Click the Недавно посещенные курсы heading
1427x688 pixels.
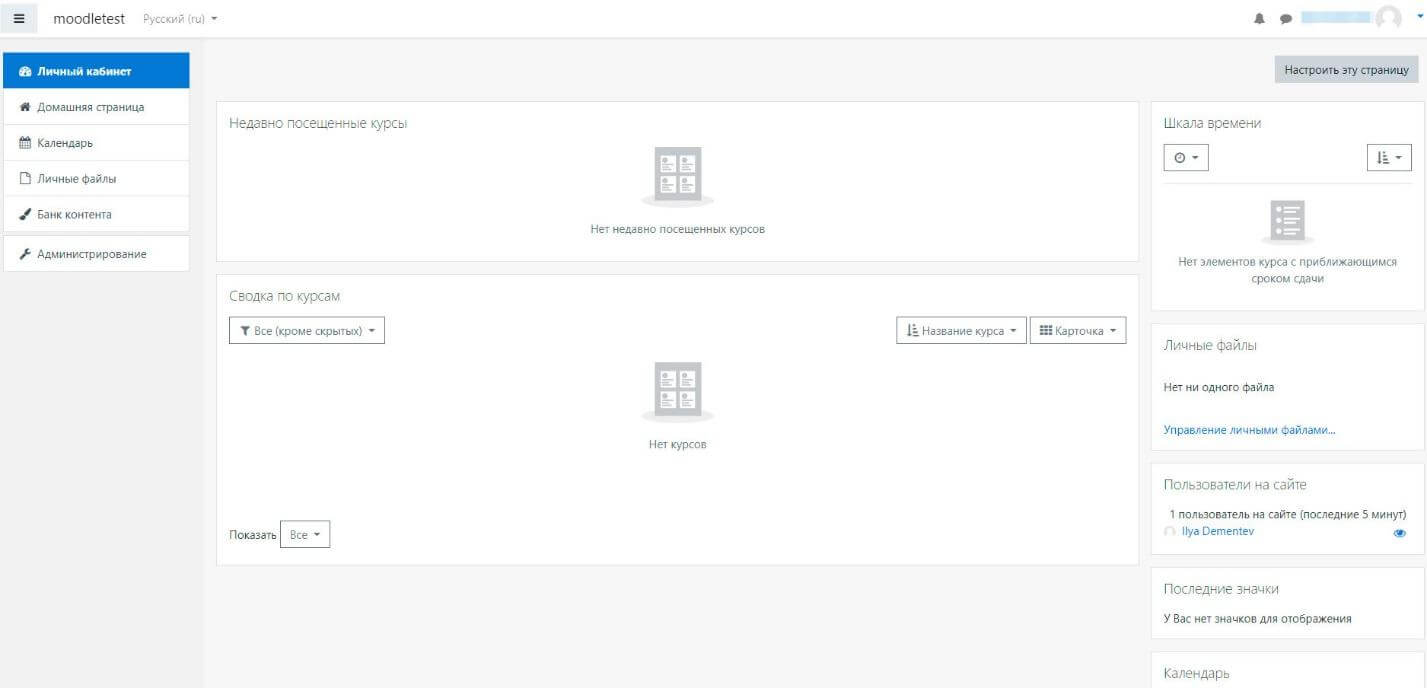[x=318, y=124]
